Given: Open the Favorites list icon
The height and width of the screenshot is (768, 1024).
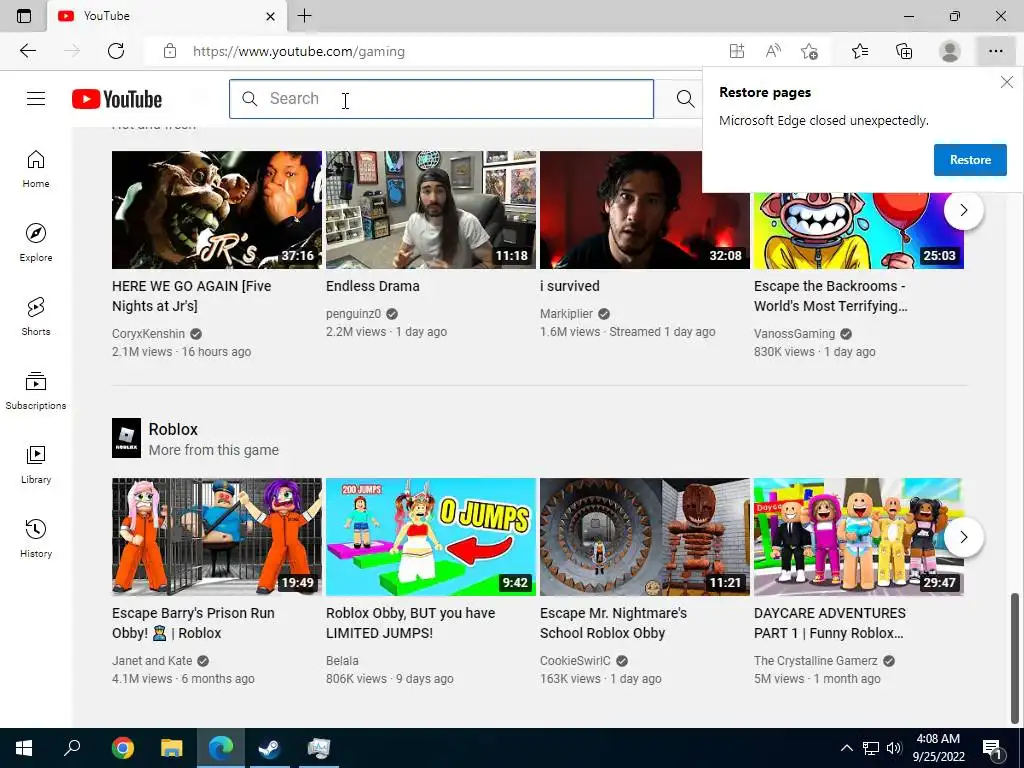Looking at the screenshot, I should (x=860, y=51).
